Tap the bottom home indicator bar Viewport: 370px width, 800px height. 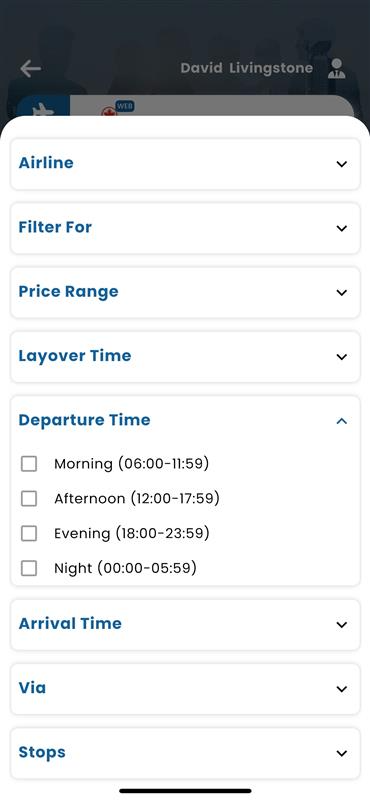pos(185,791)
